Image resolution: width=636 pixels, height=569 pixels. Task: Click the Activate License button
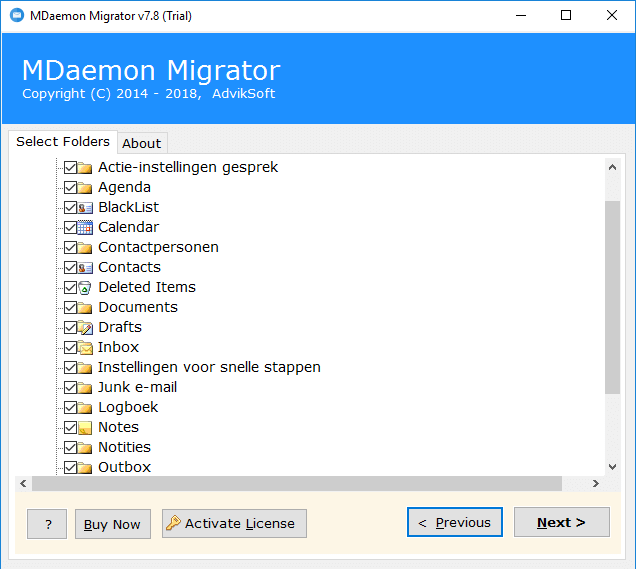[x=234, y=524]
